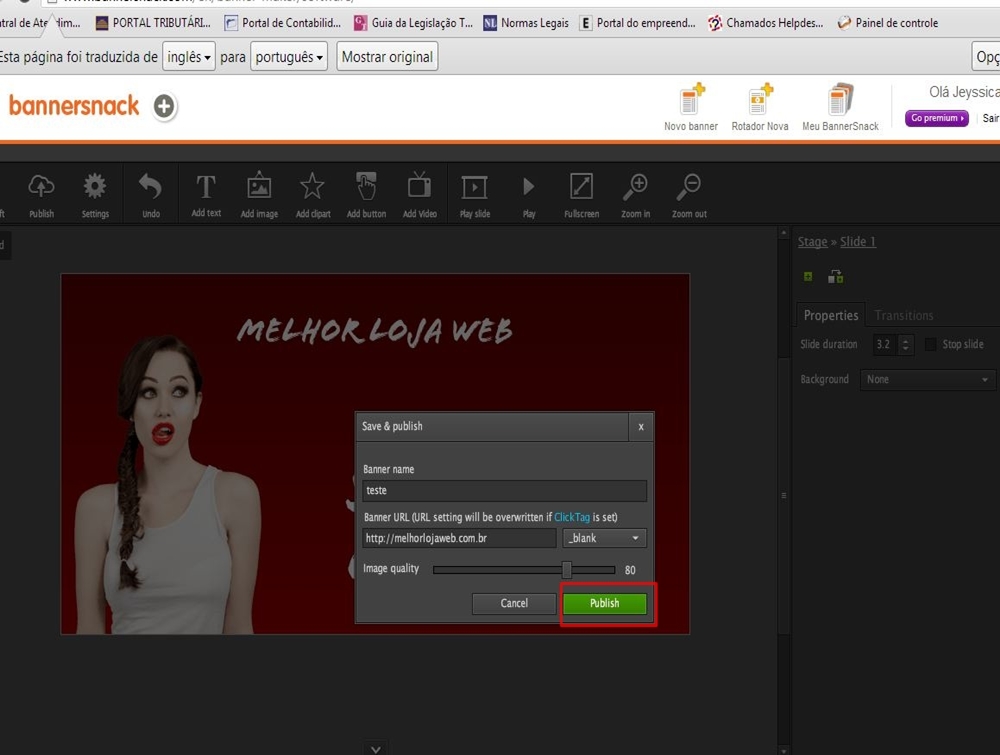
Task: Click the Slide duration value field
Action: [886, 344]
